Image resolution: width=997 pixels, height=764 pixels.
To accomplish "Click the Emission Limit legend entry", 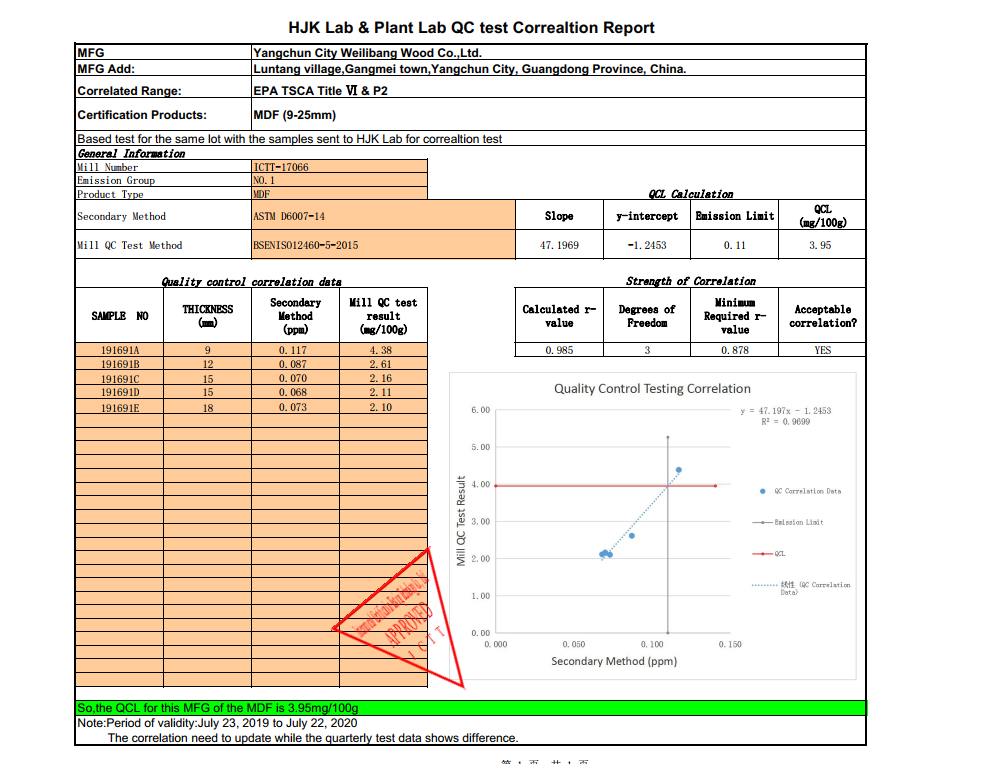I will pos(798,522).
